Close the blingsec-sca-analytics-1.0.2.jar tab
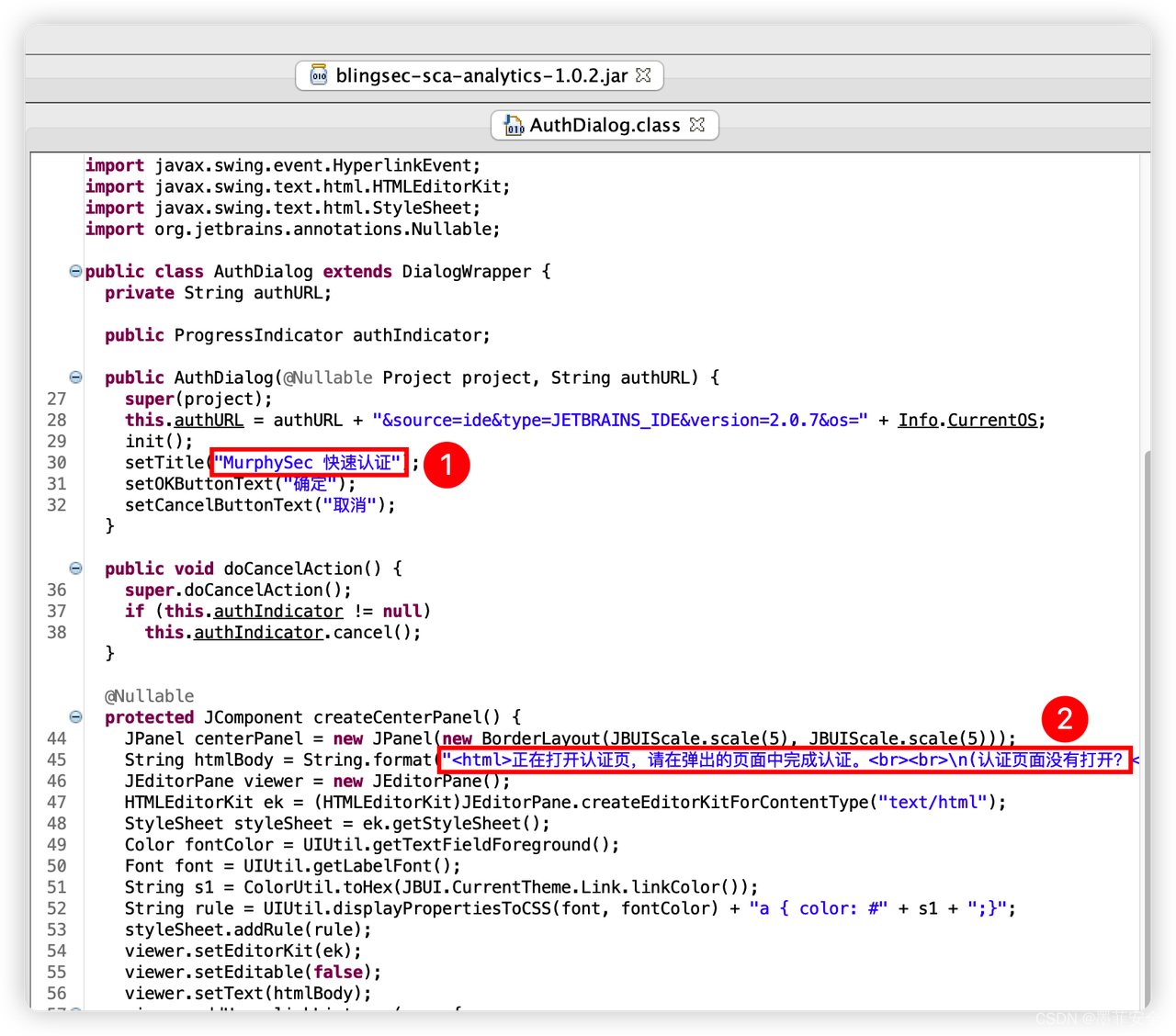The height and width of the screenshot is (1036, 1176). 643,75
